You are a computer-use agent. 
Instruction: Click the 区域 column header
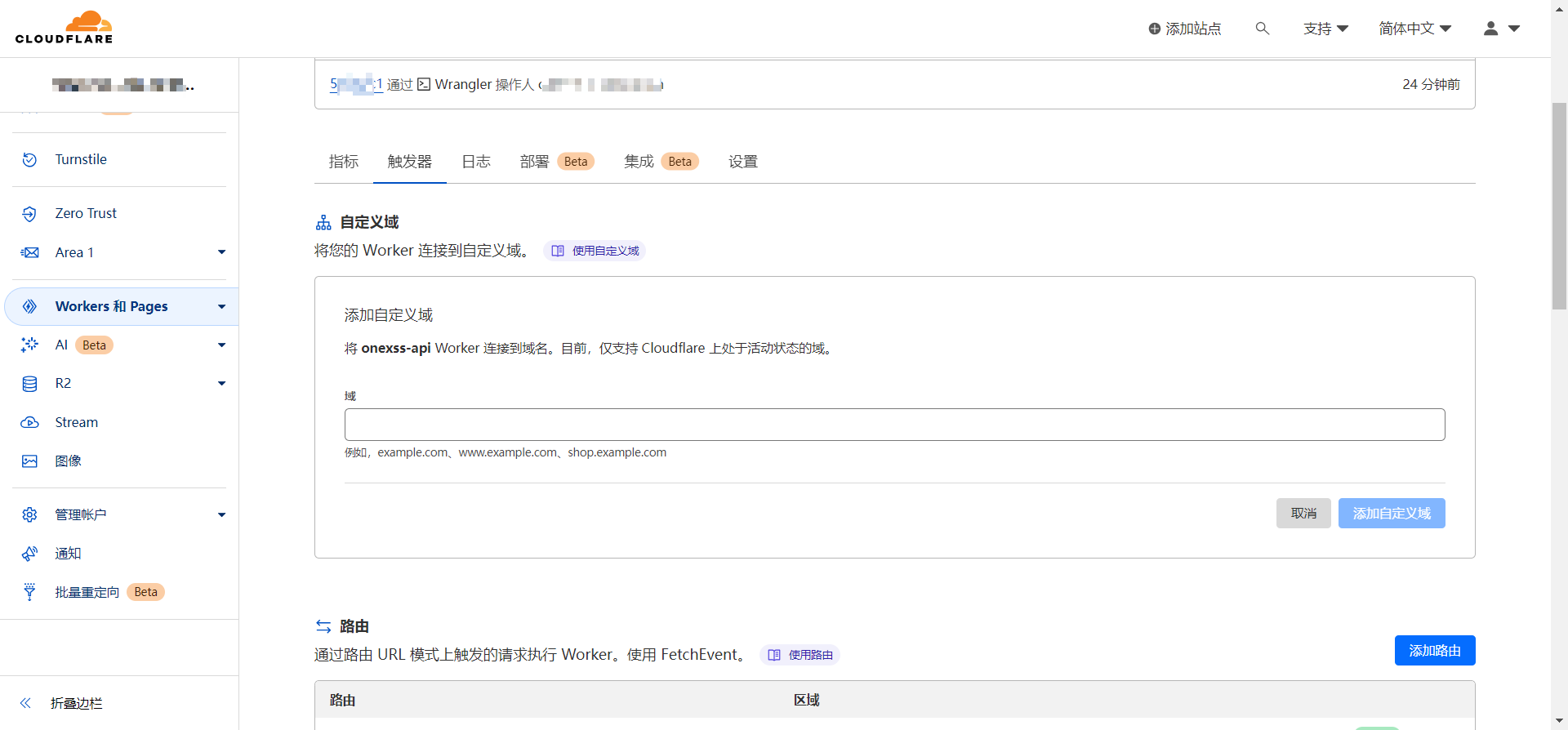pyautogui.click(x=807, y=701)
